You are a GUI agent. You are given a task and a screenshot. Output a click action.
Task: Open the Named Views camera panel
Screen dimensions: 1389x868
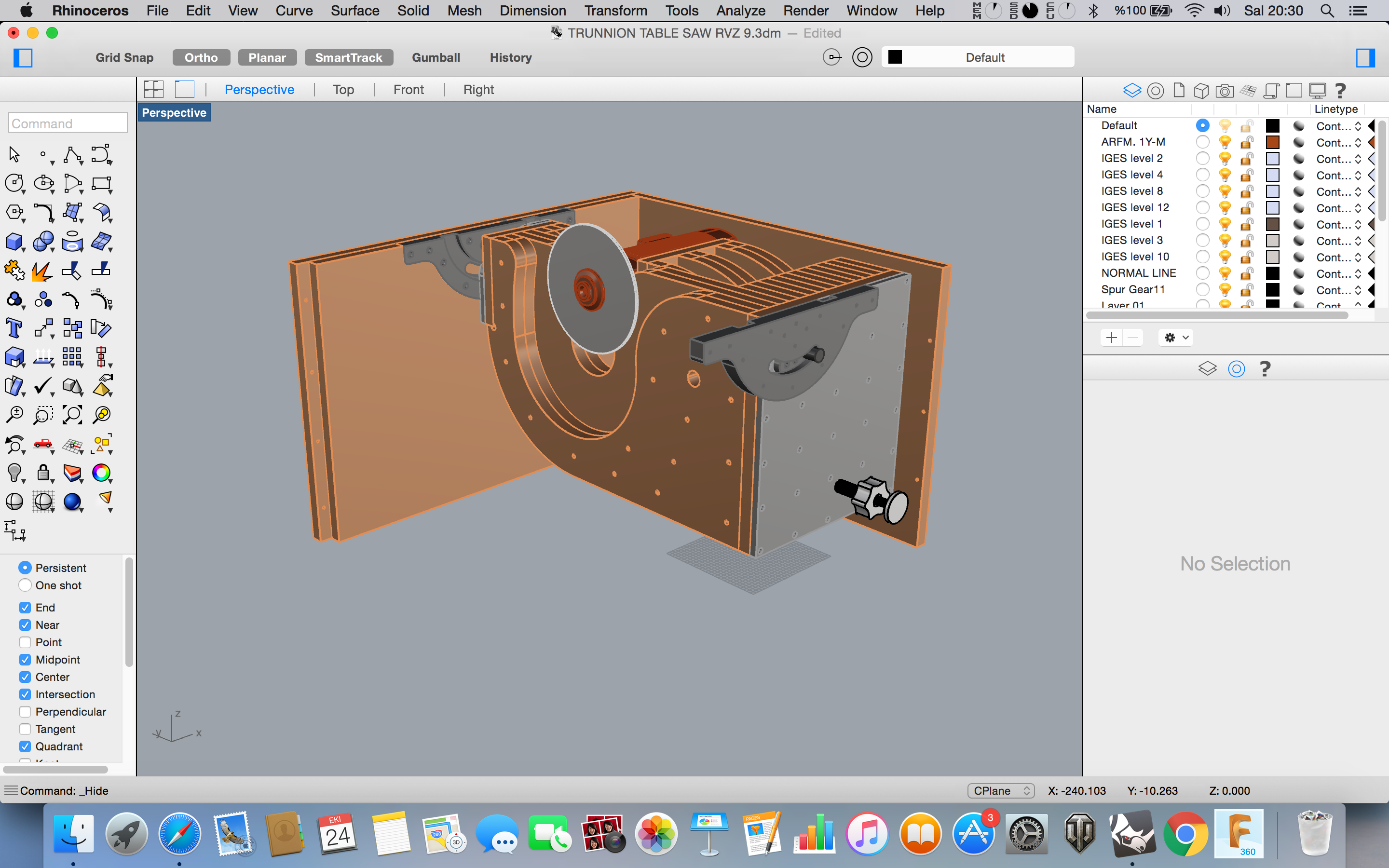(x=1224, y=91)
